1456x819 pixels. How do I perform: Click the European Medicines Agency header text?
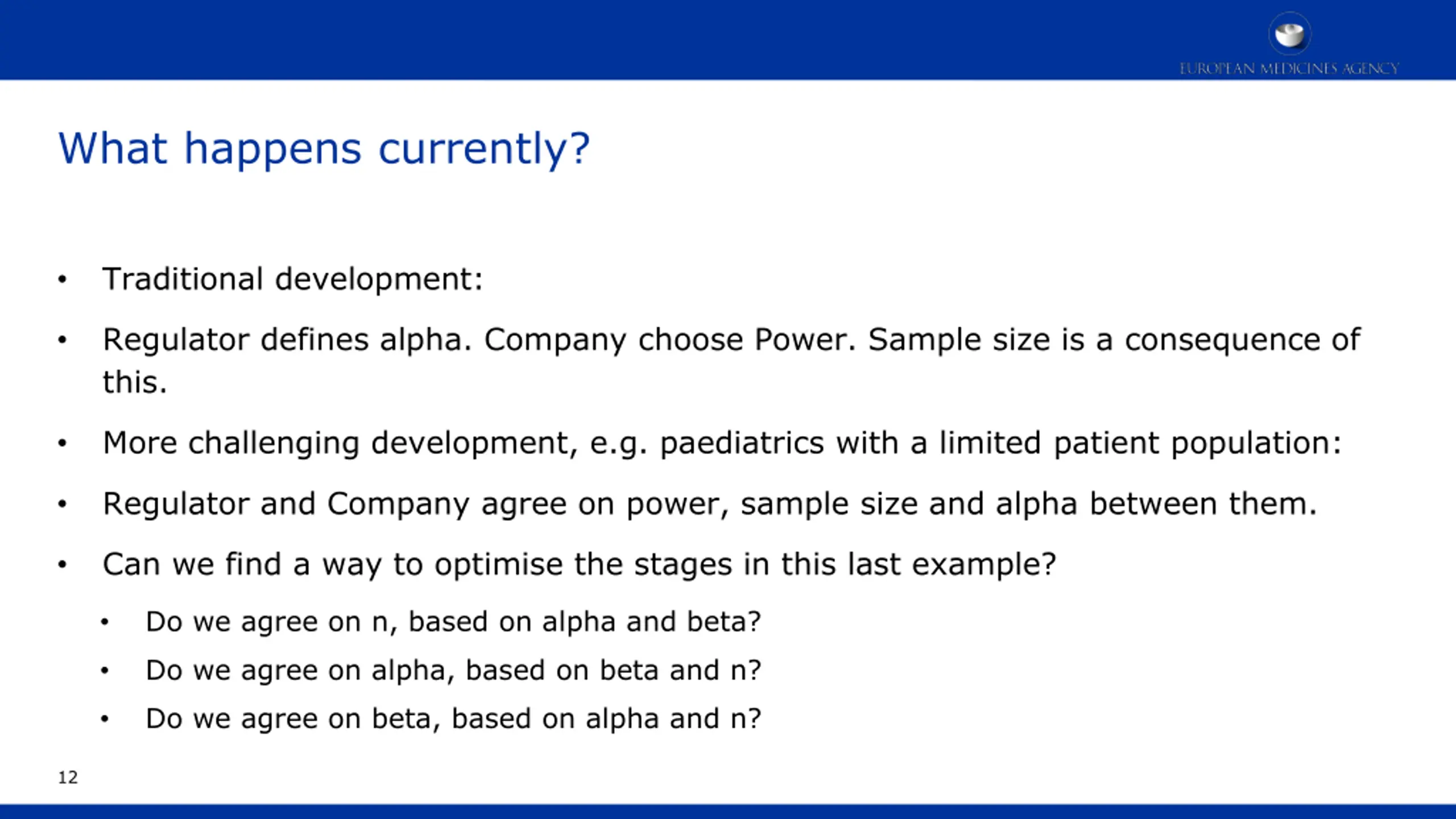tap(1289, 69)
